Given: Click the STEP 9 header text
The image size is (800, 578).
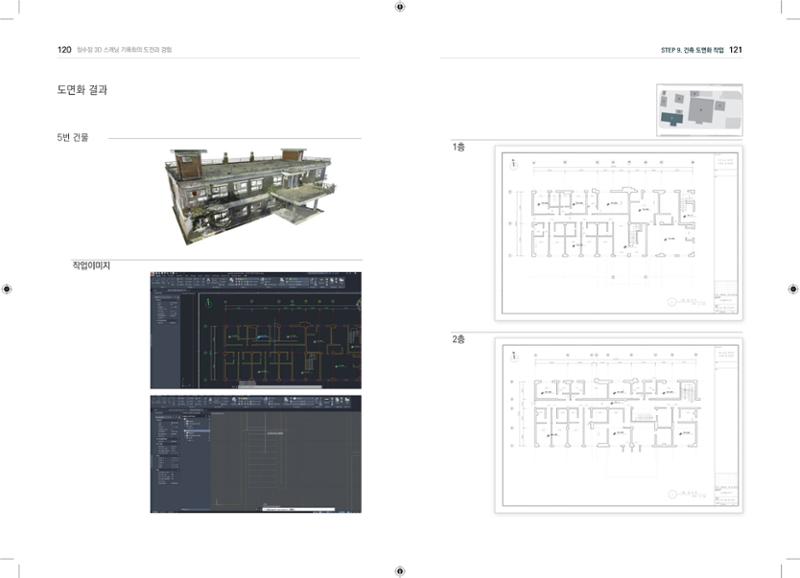Looking at the screenshot, I should pos(692,50).
